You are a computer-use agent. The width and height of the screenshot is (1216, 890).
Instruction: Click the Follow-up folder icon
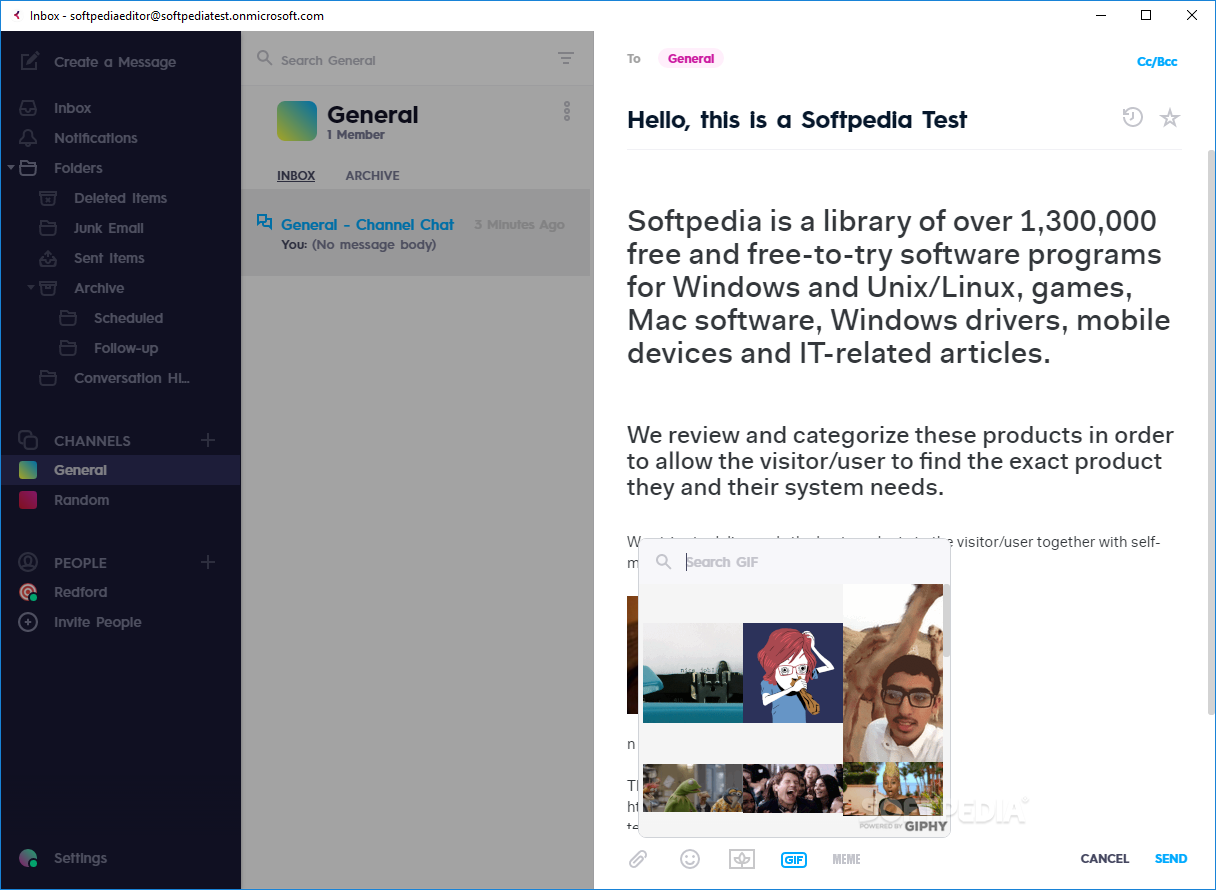[x=68, y=348]
